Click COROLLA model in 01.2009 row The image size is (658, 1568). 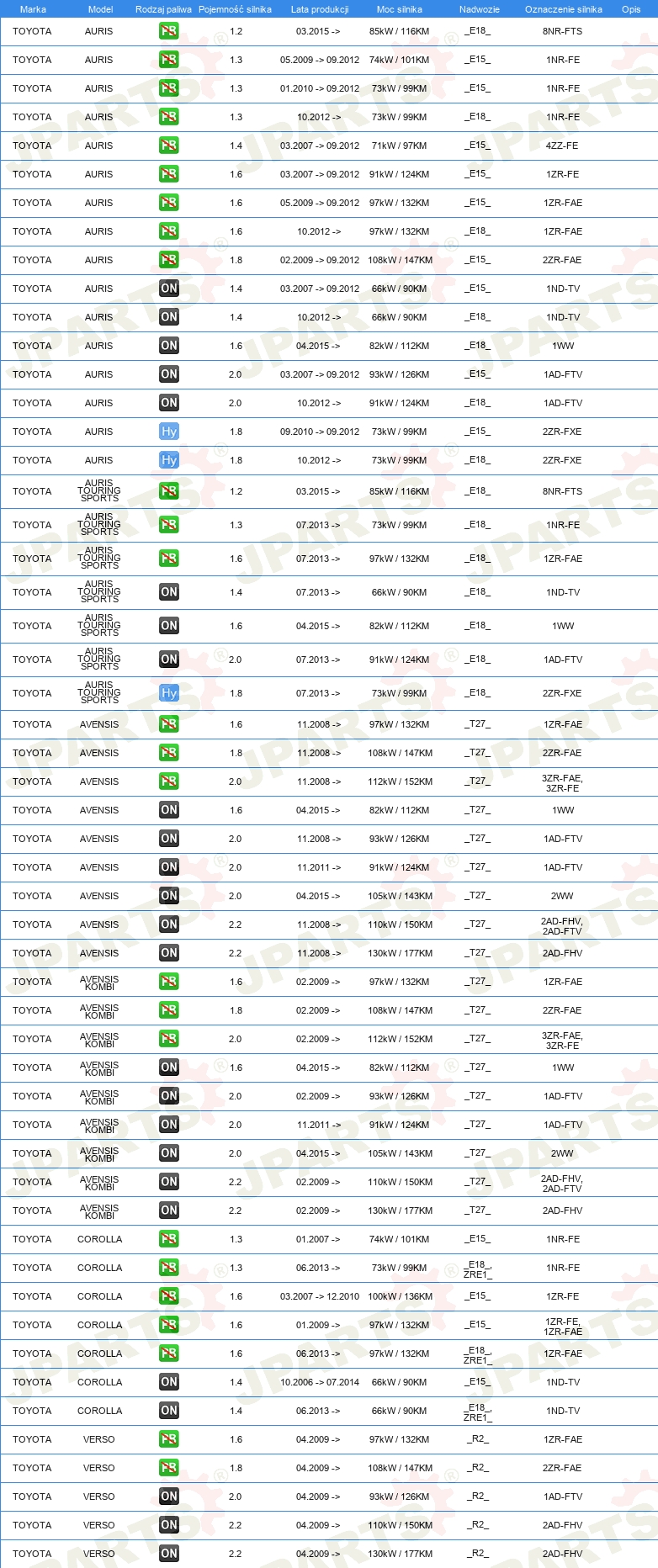pos(99,1325)
